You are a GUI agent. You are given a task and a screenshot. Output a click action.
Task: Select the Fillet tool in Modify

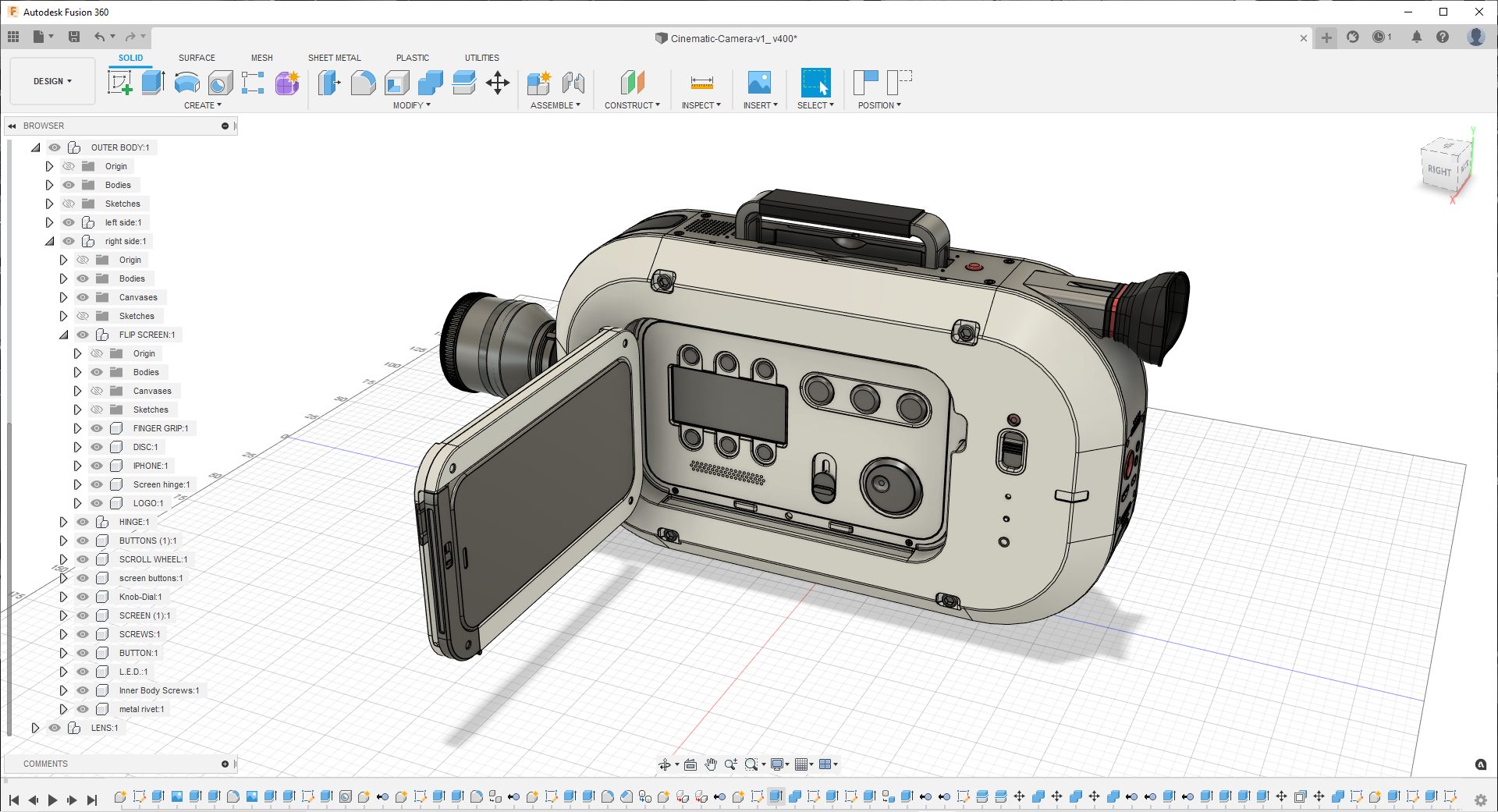tap(363, 83)
